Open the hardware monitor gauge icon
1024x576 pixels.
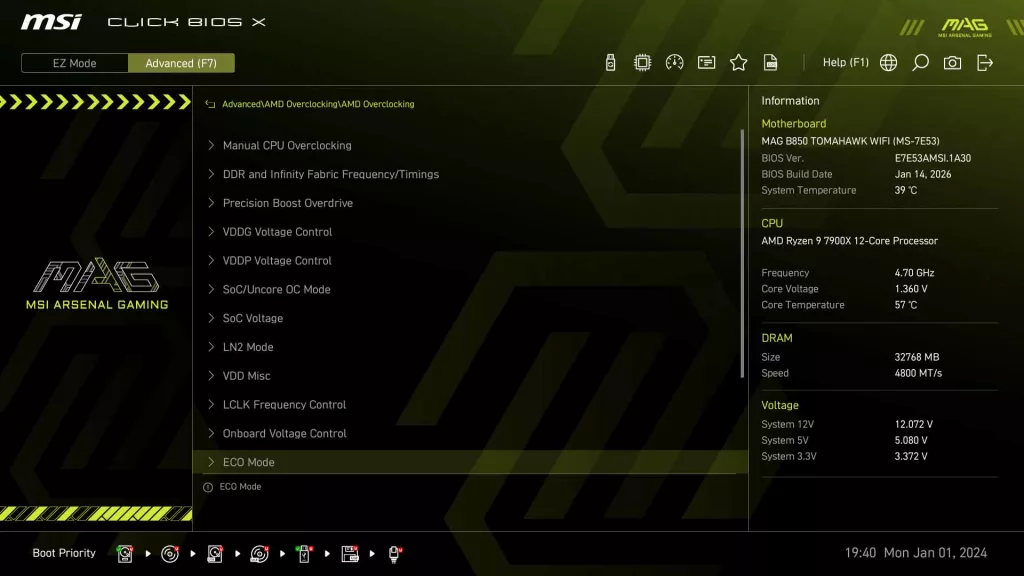[674, 62]
